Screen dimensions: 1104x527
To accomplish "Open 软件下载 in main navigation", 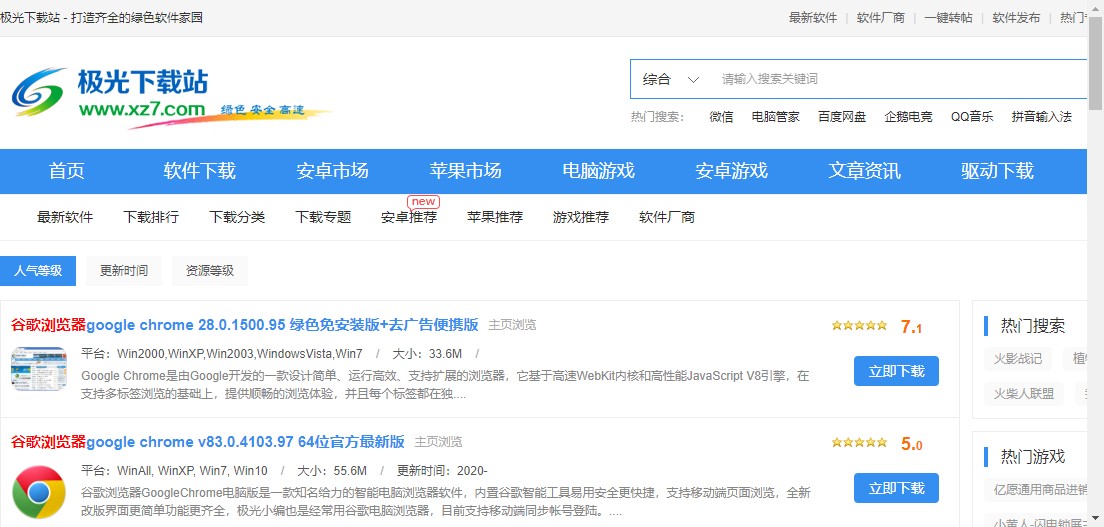I will [199, 171].
